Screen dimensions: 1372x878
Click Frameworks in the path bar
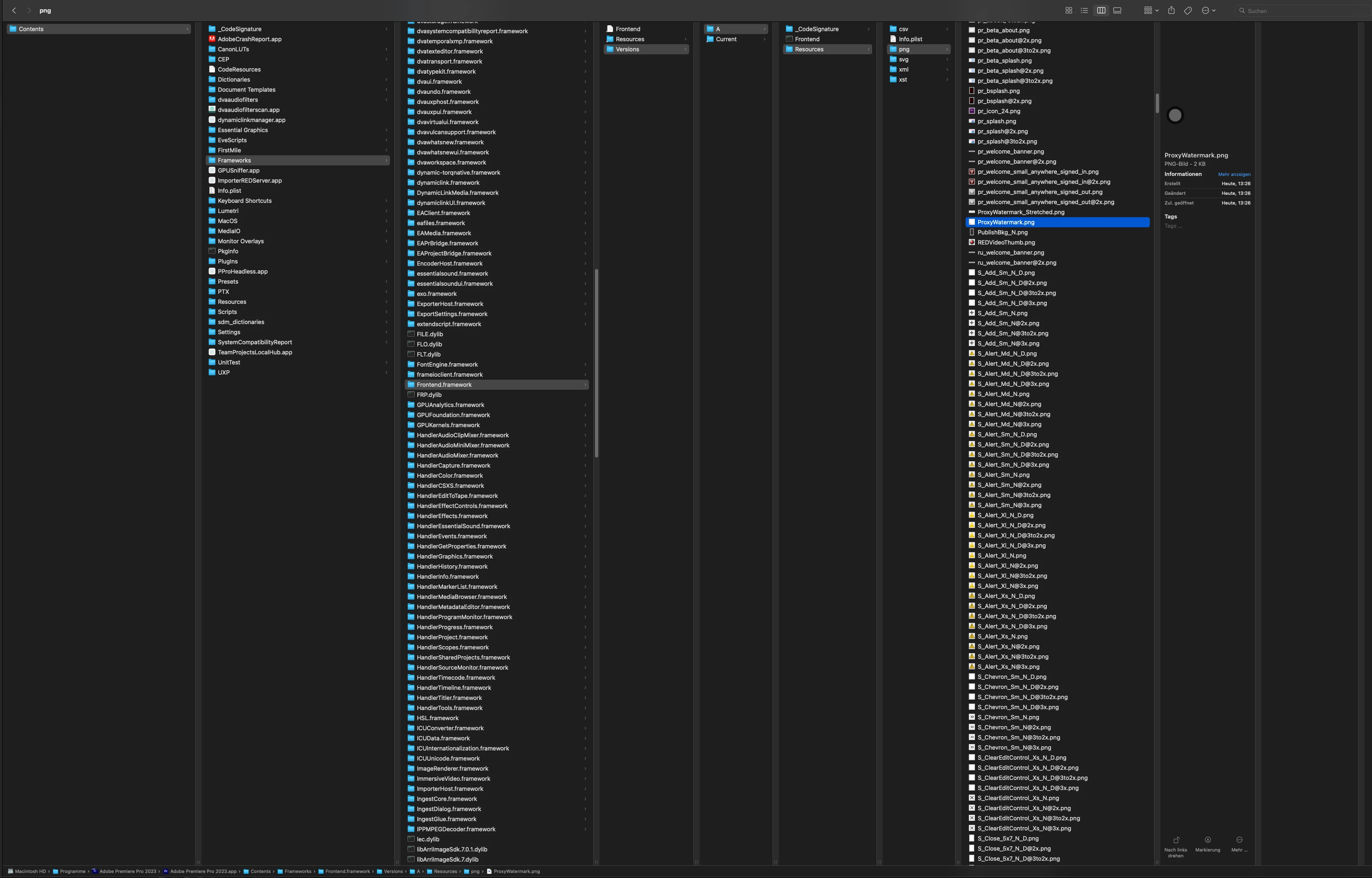point(297,871)
